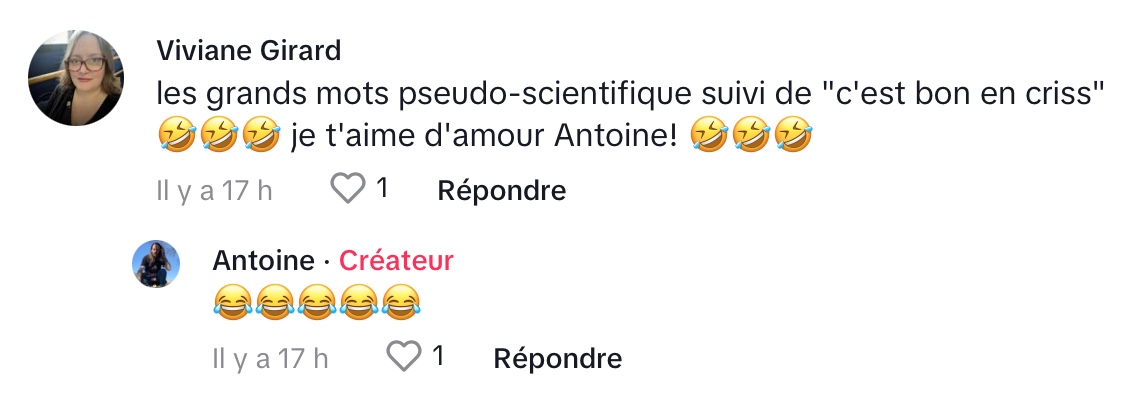Click Antoine's row of crying-laughing emojis

pyautogui.click(x=317, y=302)
